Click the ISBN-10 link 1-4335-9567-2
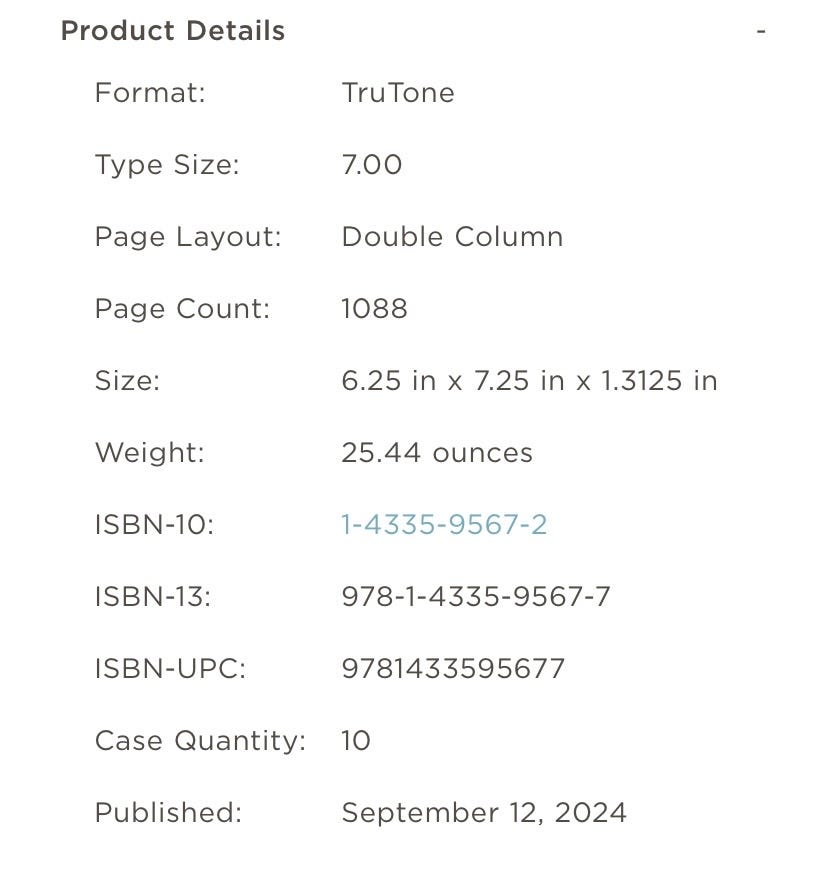 click(444, 525)
